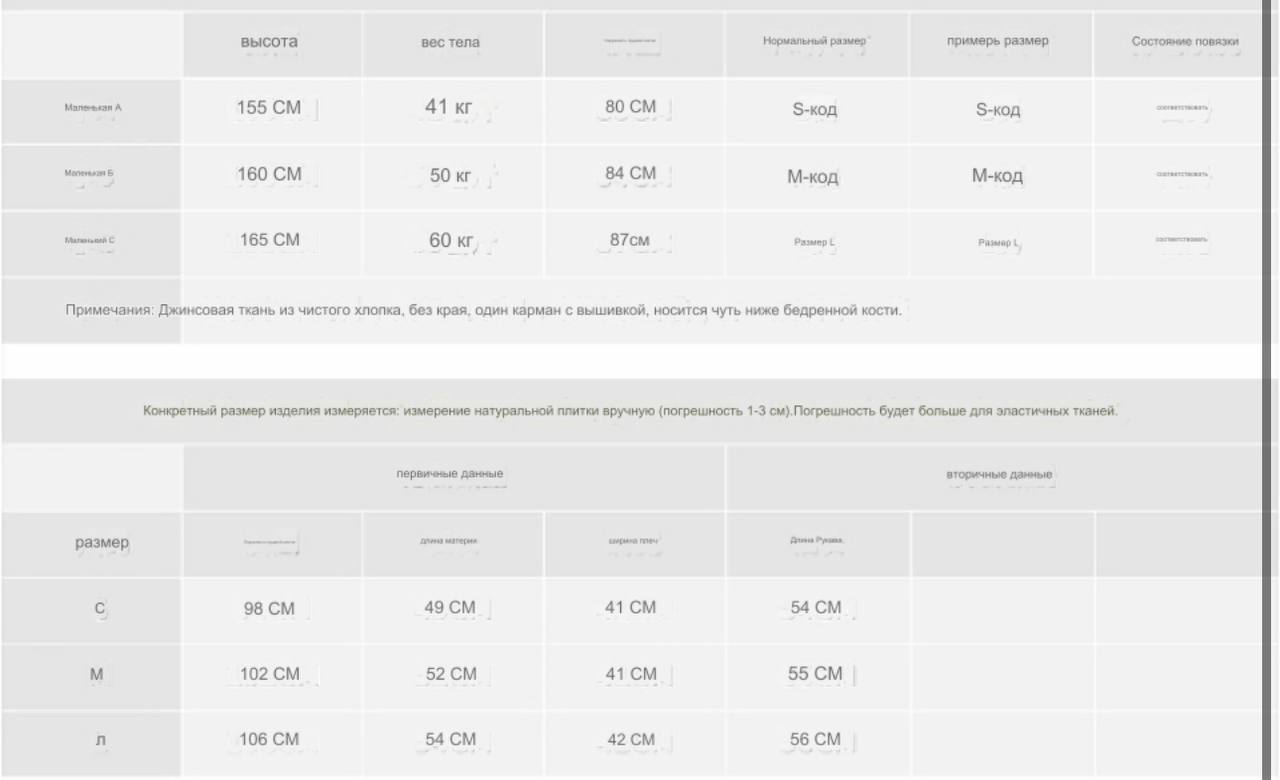
Task: Click M-код under примерь размер column
Action: (1000, 176)
